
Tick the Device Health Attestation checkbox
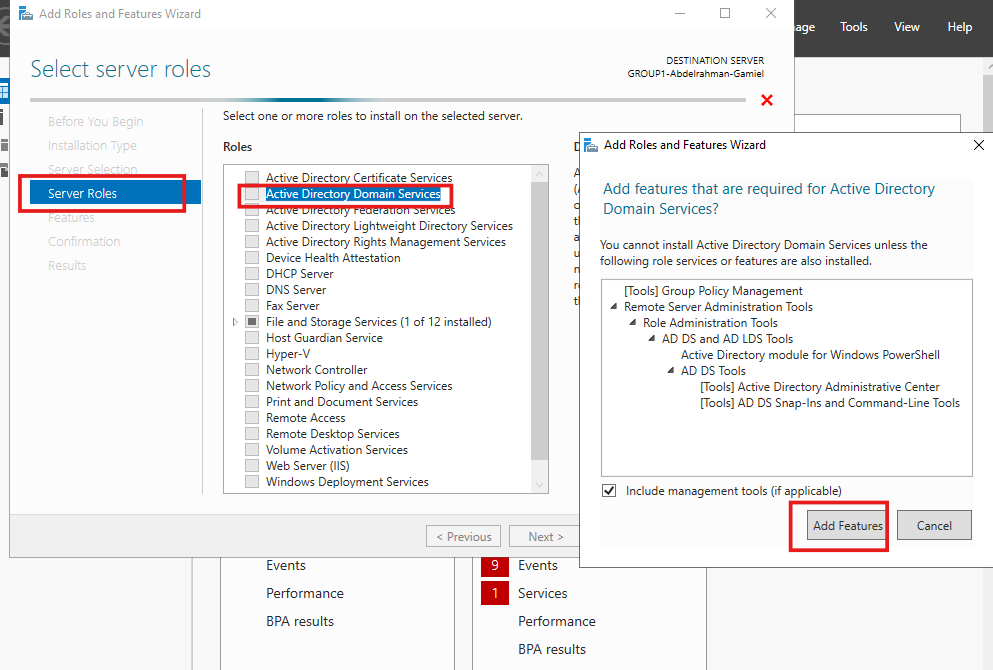(252, 258)
